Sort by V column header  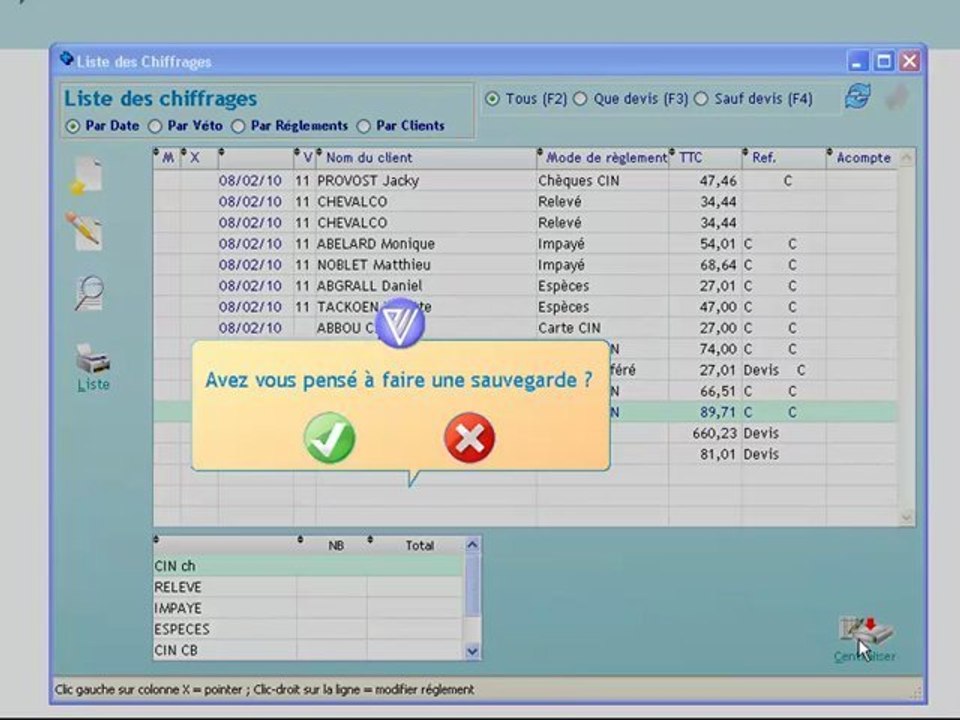(305, 158)
